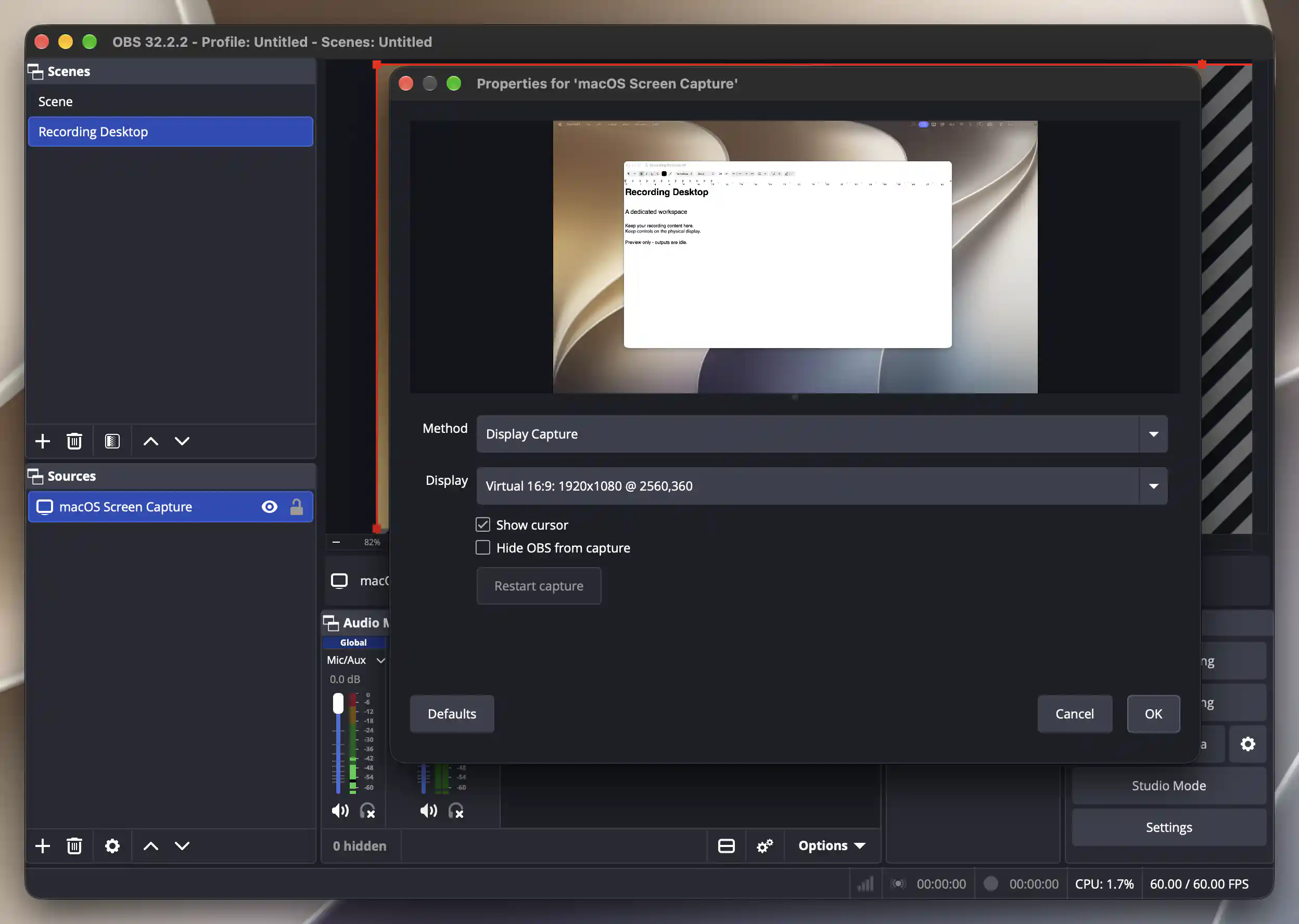The image size is (1299, 924).
Task: Uncheck the Show cursor checkbox
Action: [483, 524]
